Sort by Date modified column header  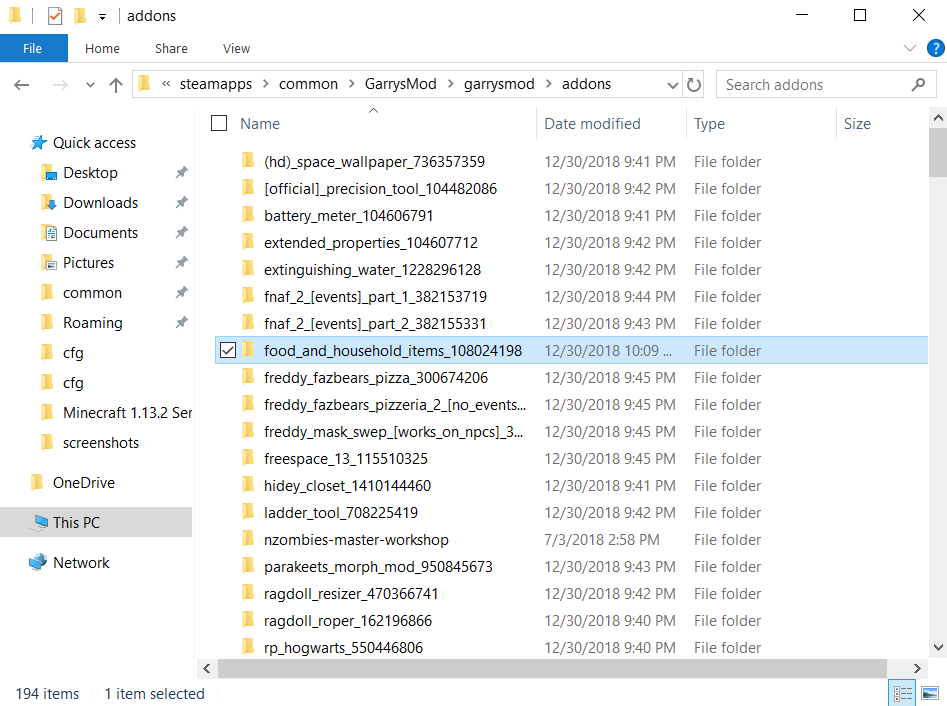[x=592, y=124]
